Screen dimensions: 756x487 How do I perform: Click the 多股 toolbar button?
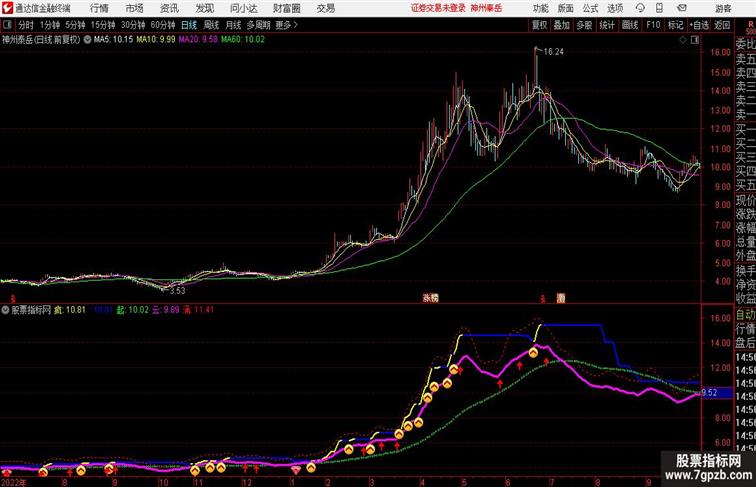(x=584, y=25)
